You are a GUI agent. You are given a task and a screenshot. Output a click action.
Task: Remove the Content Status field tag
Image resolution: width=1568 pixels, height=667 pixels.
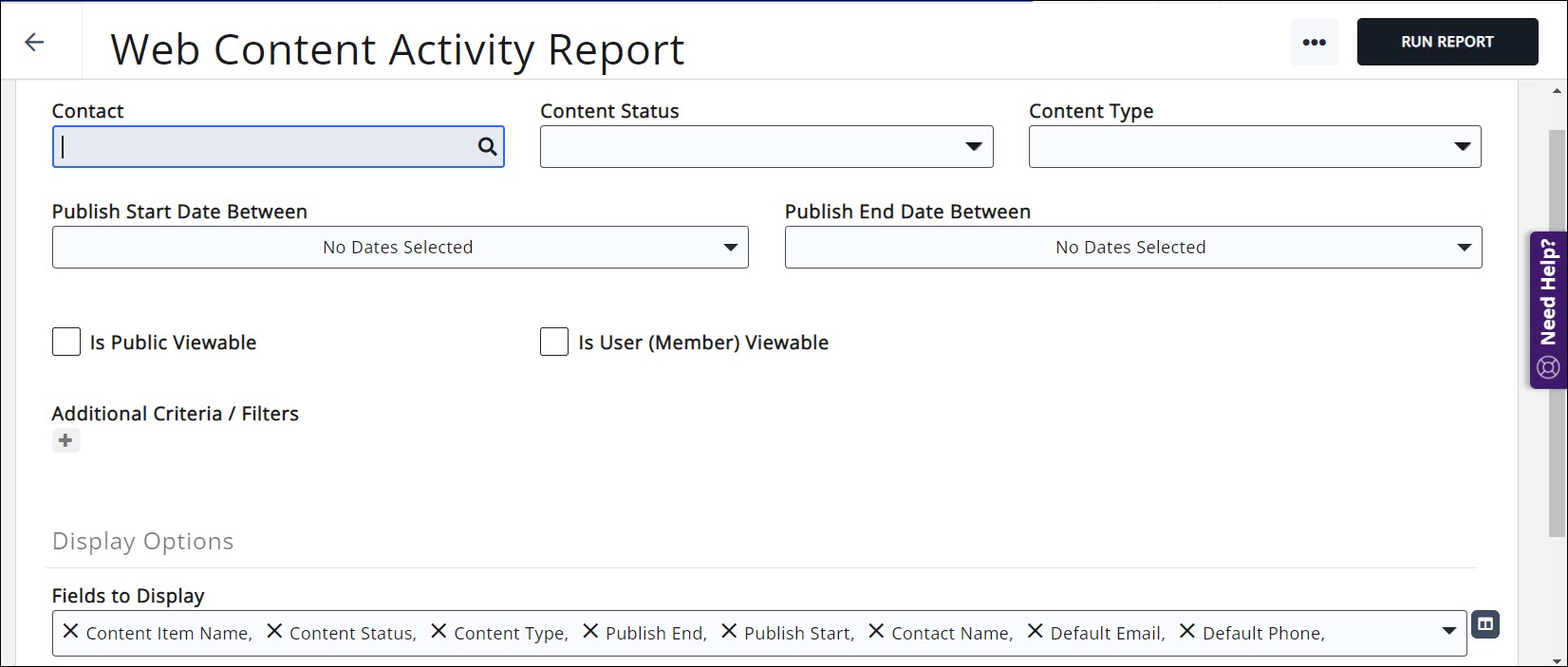tap(274, 631)
